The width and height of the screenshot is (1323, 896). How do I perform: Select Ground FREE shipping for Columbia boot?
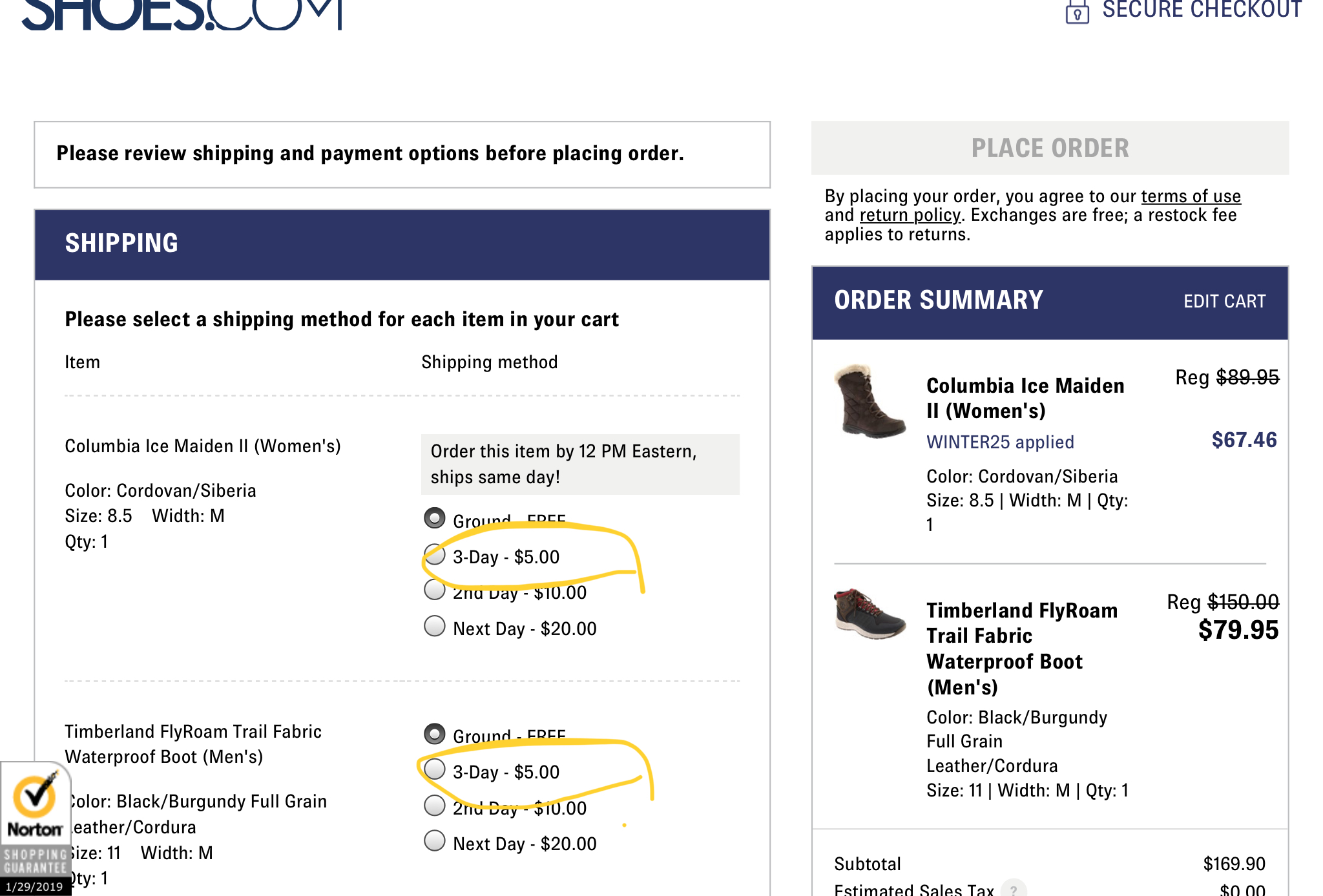tap(435, 518)
